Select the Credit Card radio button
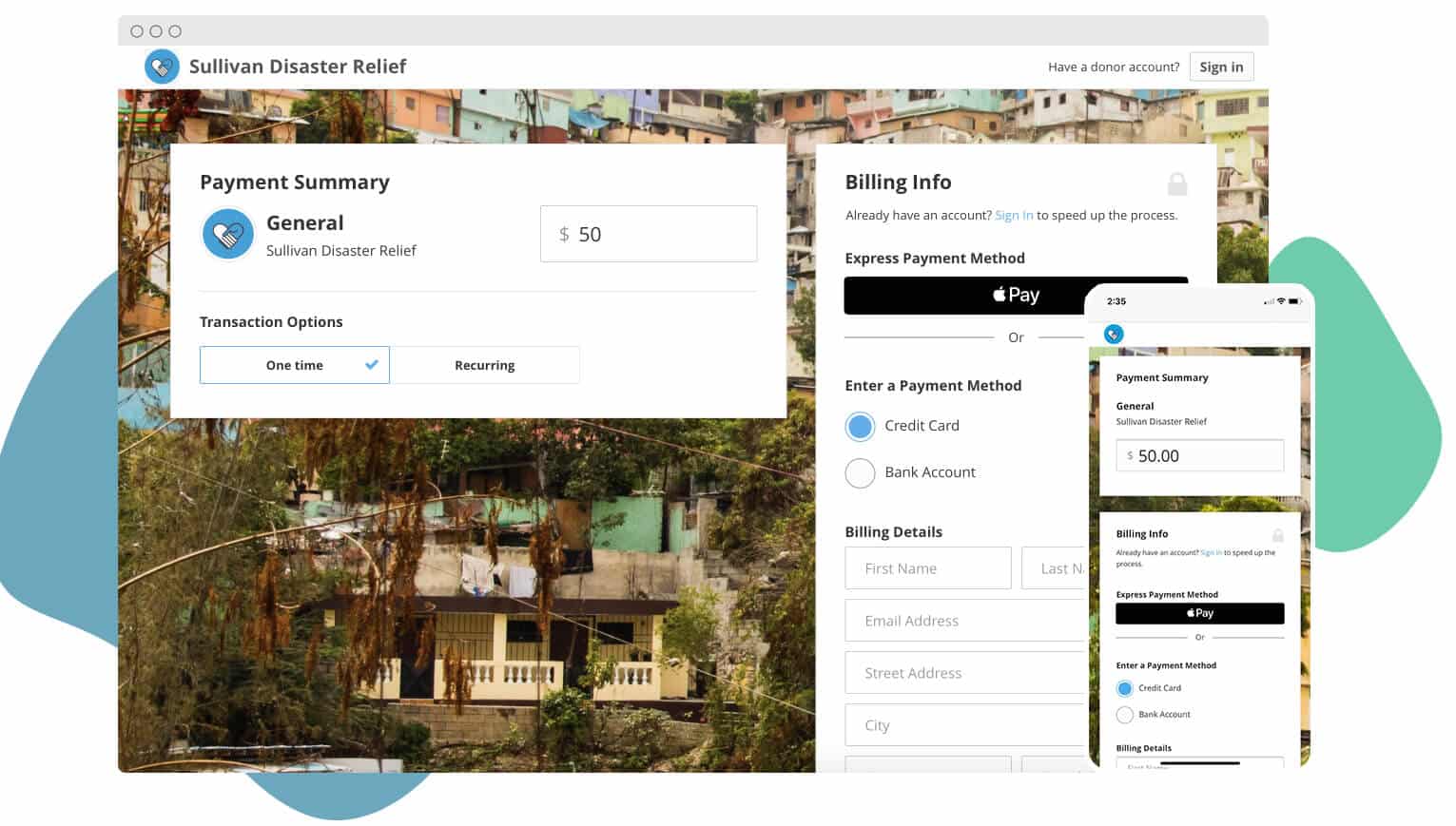1456x826 pixels. [860, 427]
